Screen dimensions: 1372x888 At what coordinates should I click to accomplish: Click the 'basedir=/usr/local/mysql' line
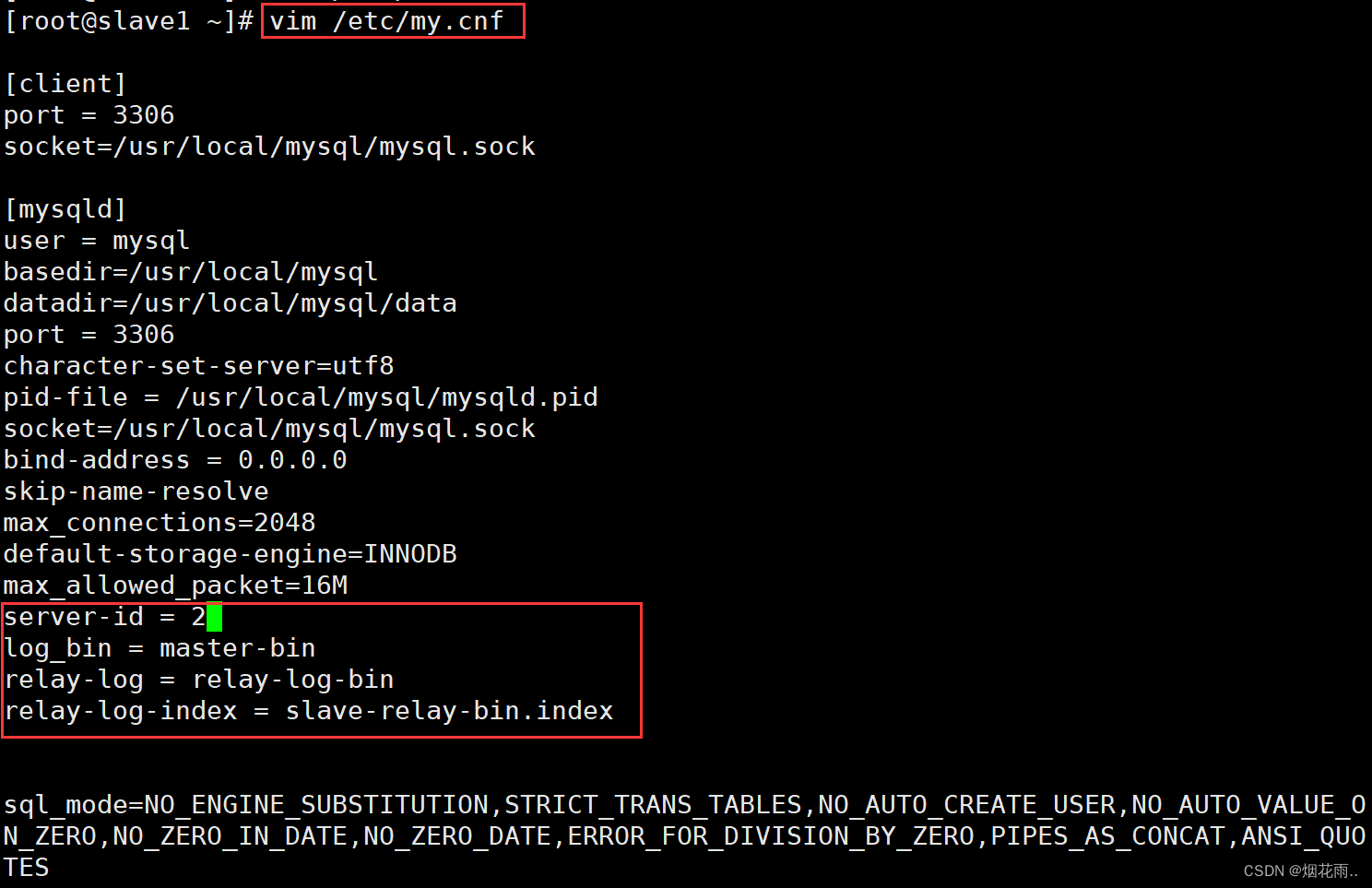point(191,272)
